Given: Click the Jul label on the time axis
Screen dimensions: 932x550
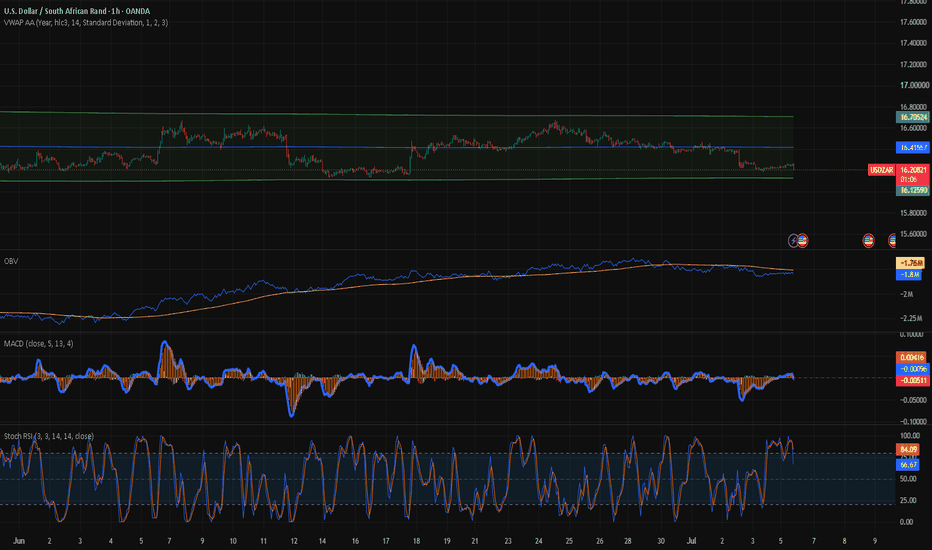Looking at the screenshot, I should (691, 541).
